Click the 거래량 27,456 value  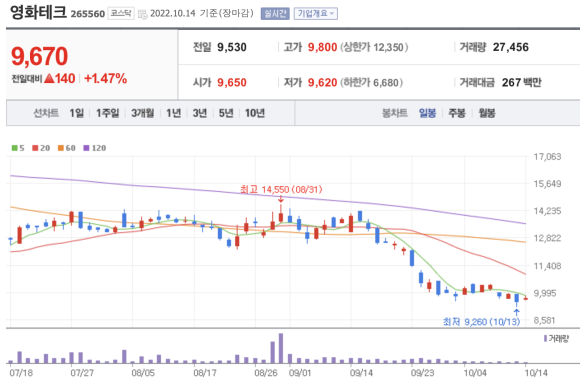pyautogui.click(x=510, y=47)
